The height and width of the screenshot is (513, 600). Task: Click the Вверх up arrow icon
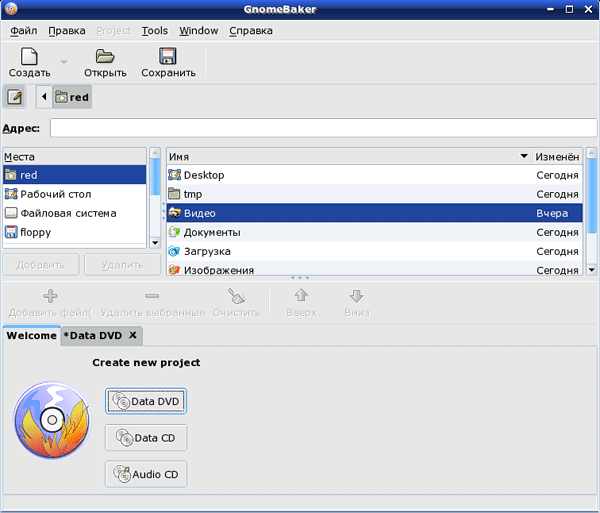[x=301, y=295]
